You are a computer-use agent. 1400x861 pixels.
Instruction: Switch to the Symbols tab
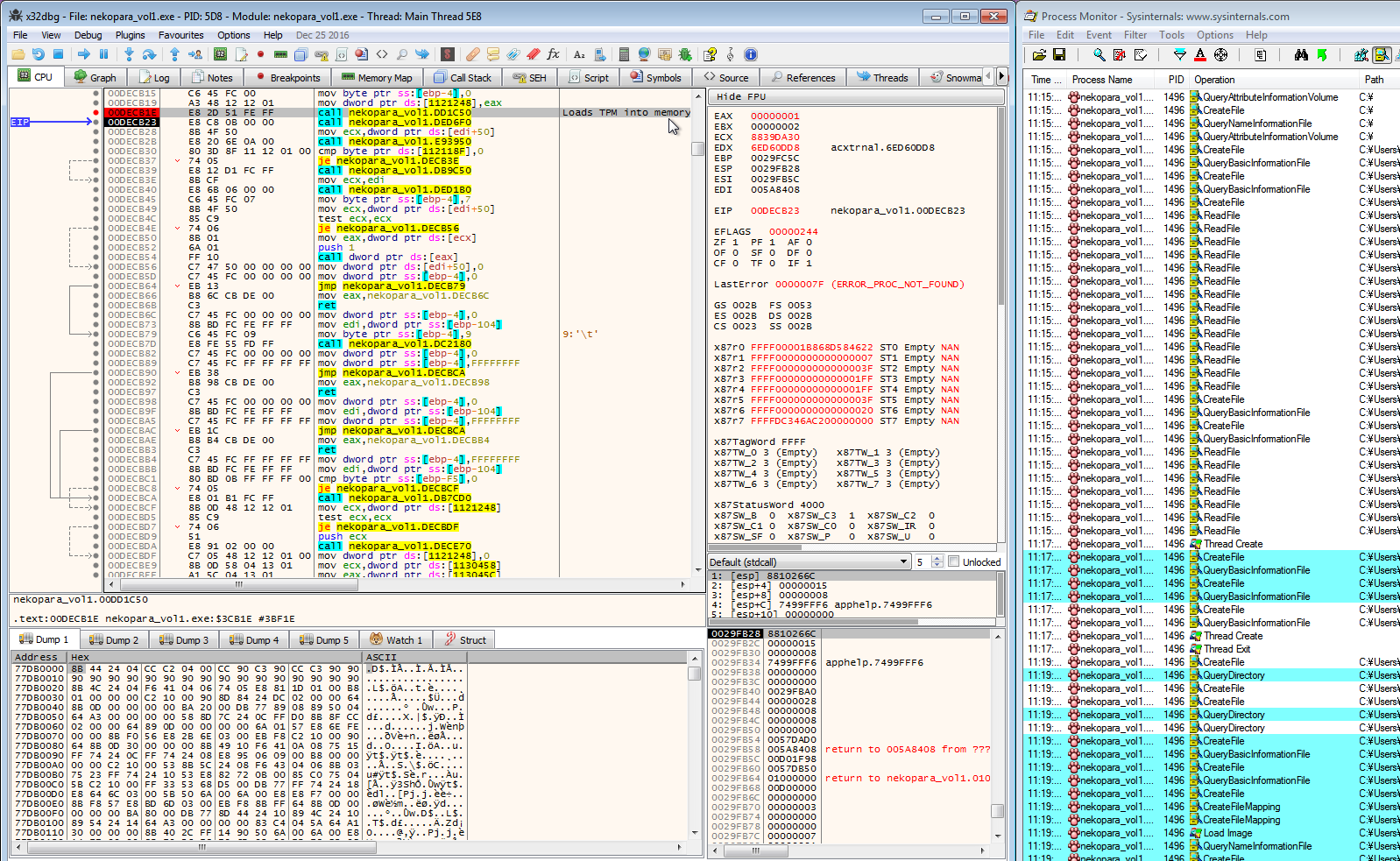(656, 77)
